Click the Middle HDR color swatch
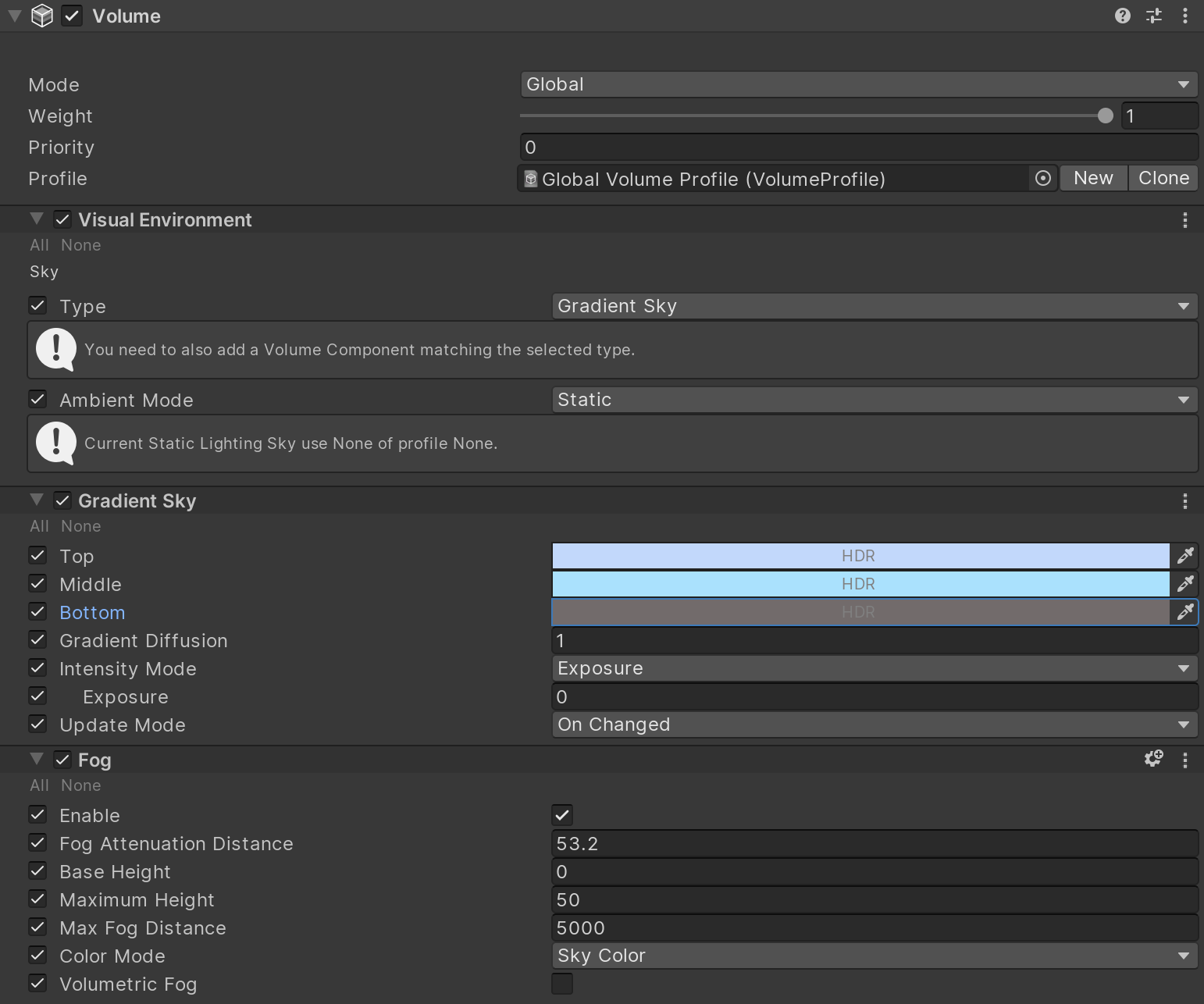Viewport: 1204px width, 1004px height. (x=859, y=583)
